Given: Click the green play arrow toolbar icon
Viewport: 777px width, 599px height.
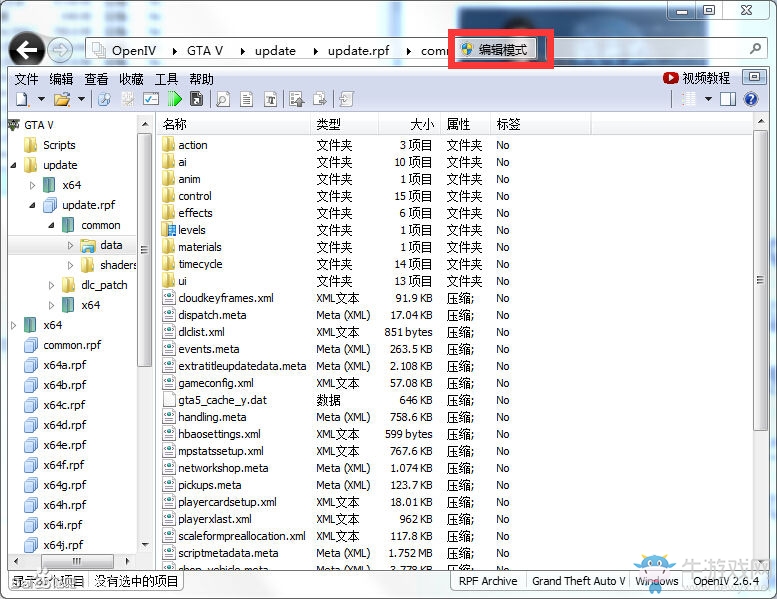Looking at the screenshot, I should point(176,99).
